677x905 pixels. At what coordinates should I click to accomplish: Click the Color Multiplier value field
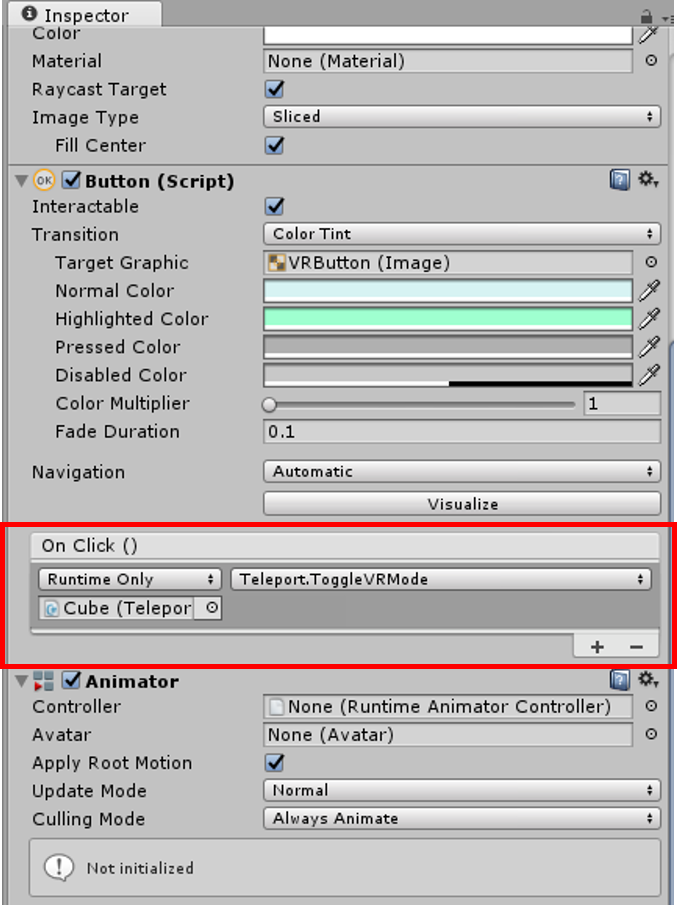[622, 403]
